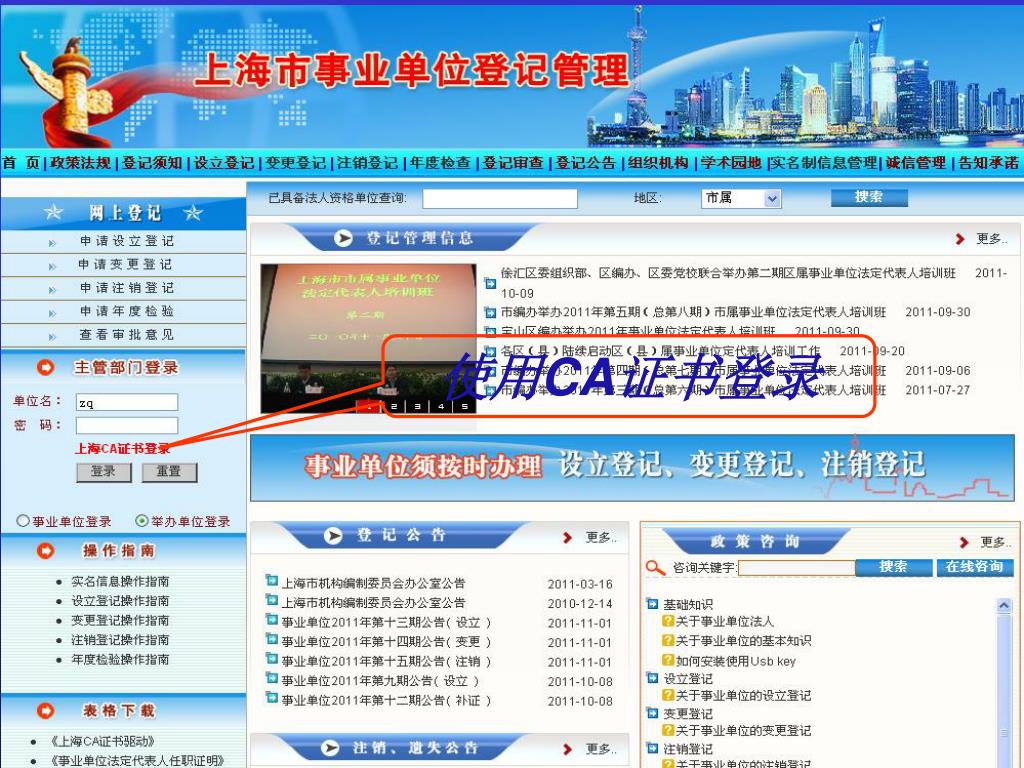Click the orange arrow icon beside 操作指南
This screenshot has height=768, width=1024.
click(x=46, y=551)
